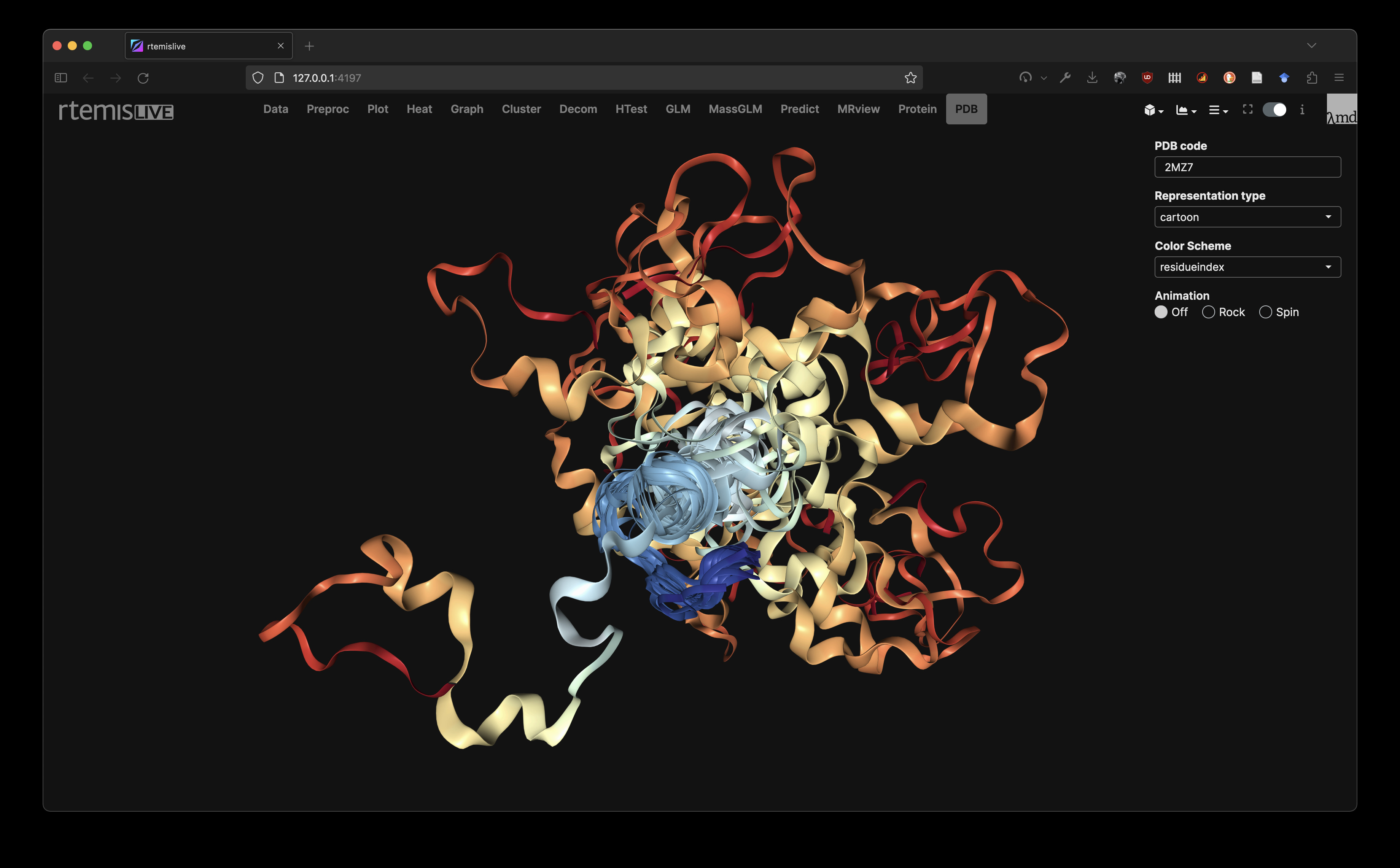The image size is (1400, 868).
Task: Select the Rock animation option
Action: pyautogui.click(x=1208, y=312)
